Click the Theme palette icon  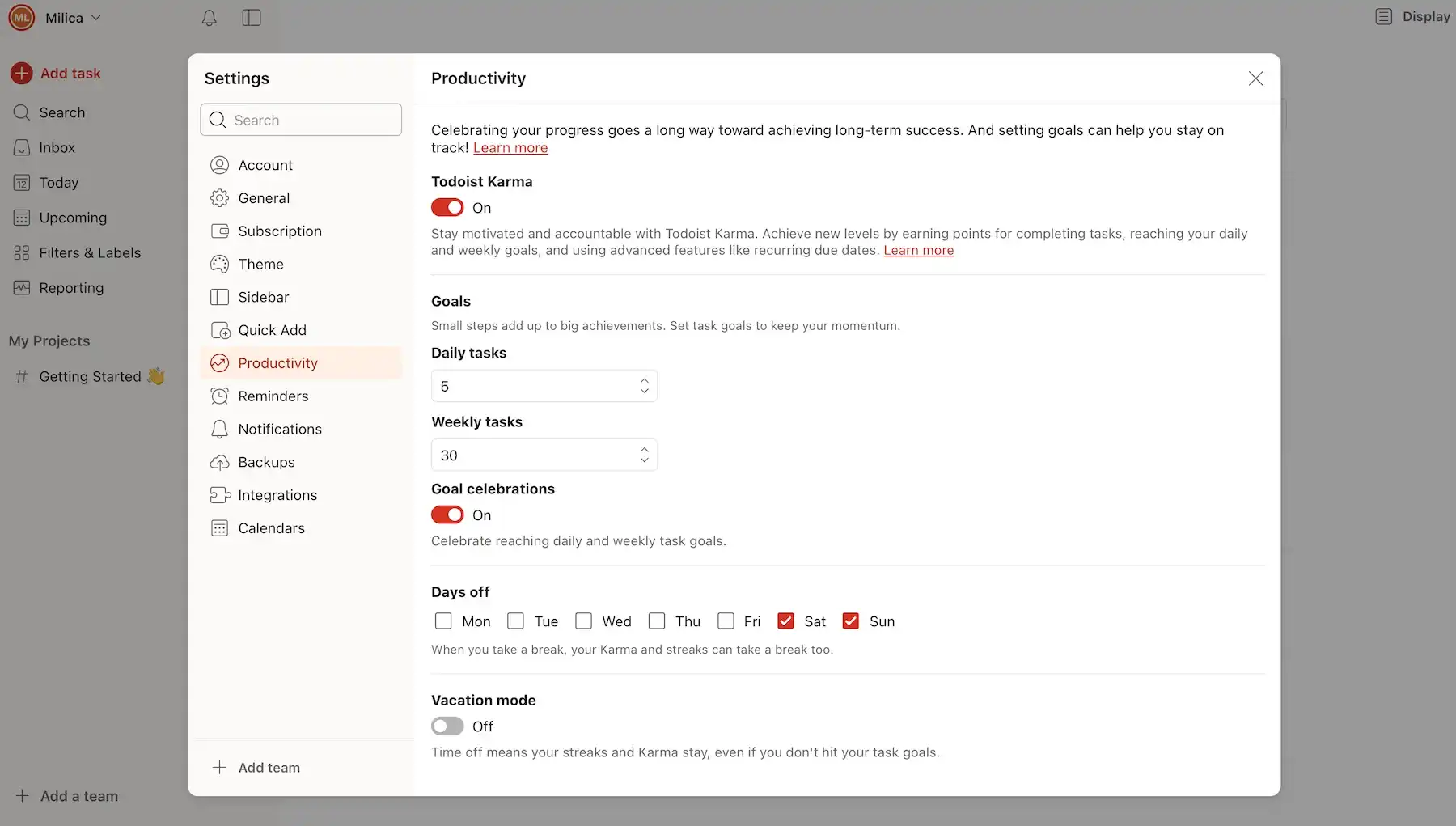point(220,265)
